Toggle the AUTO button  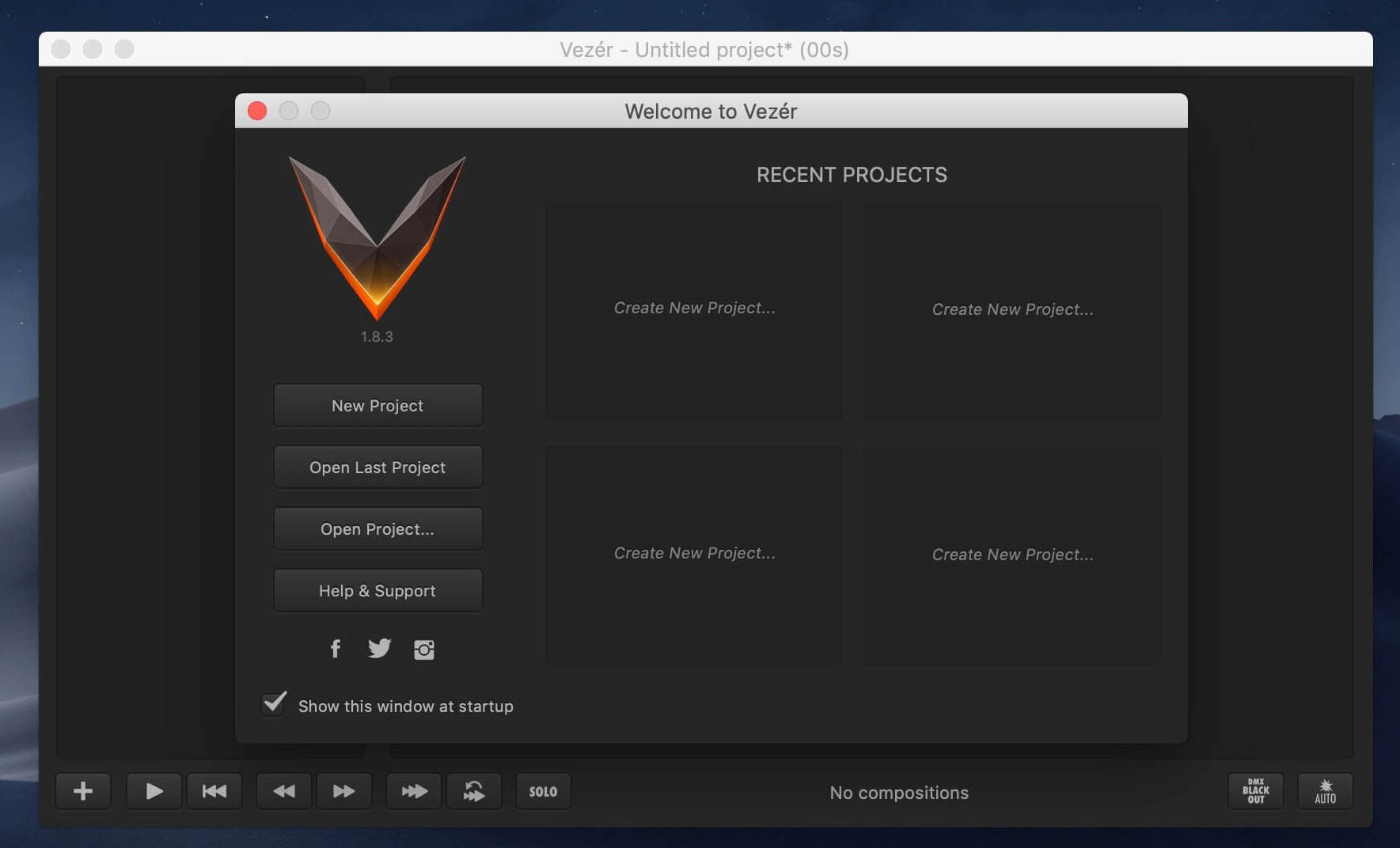1326,791
